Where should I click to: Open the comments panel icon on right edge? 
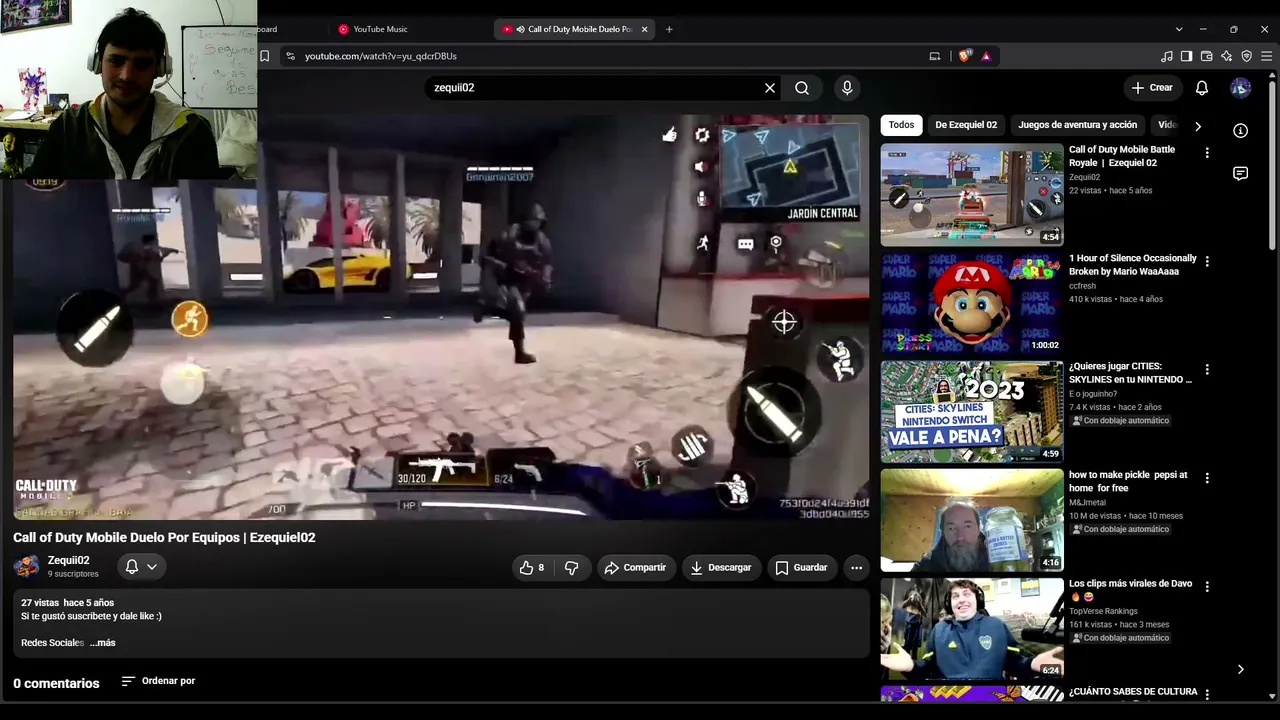pyautogui.click(x=1241, y=174)
